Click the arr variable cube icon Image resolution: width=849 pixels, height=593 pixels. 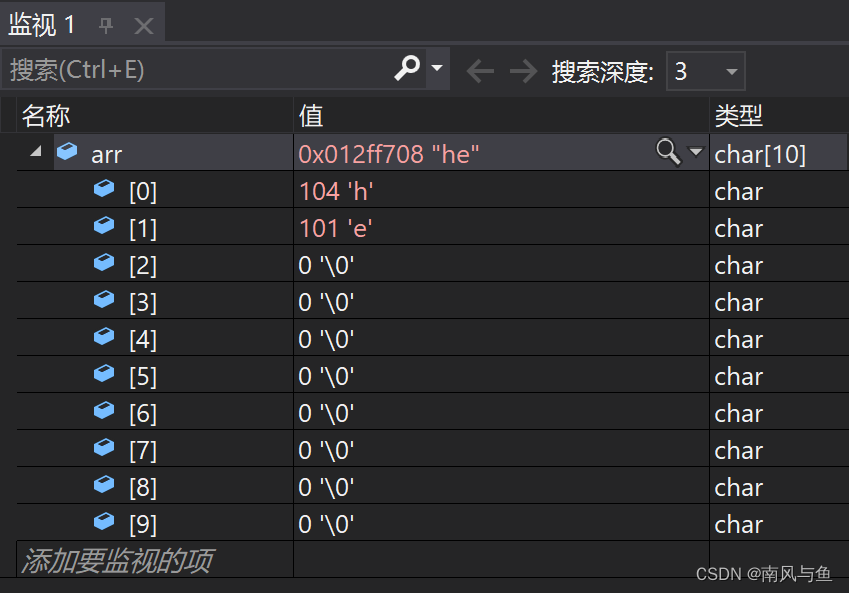[67, 152]
